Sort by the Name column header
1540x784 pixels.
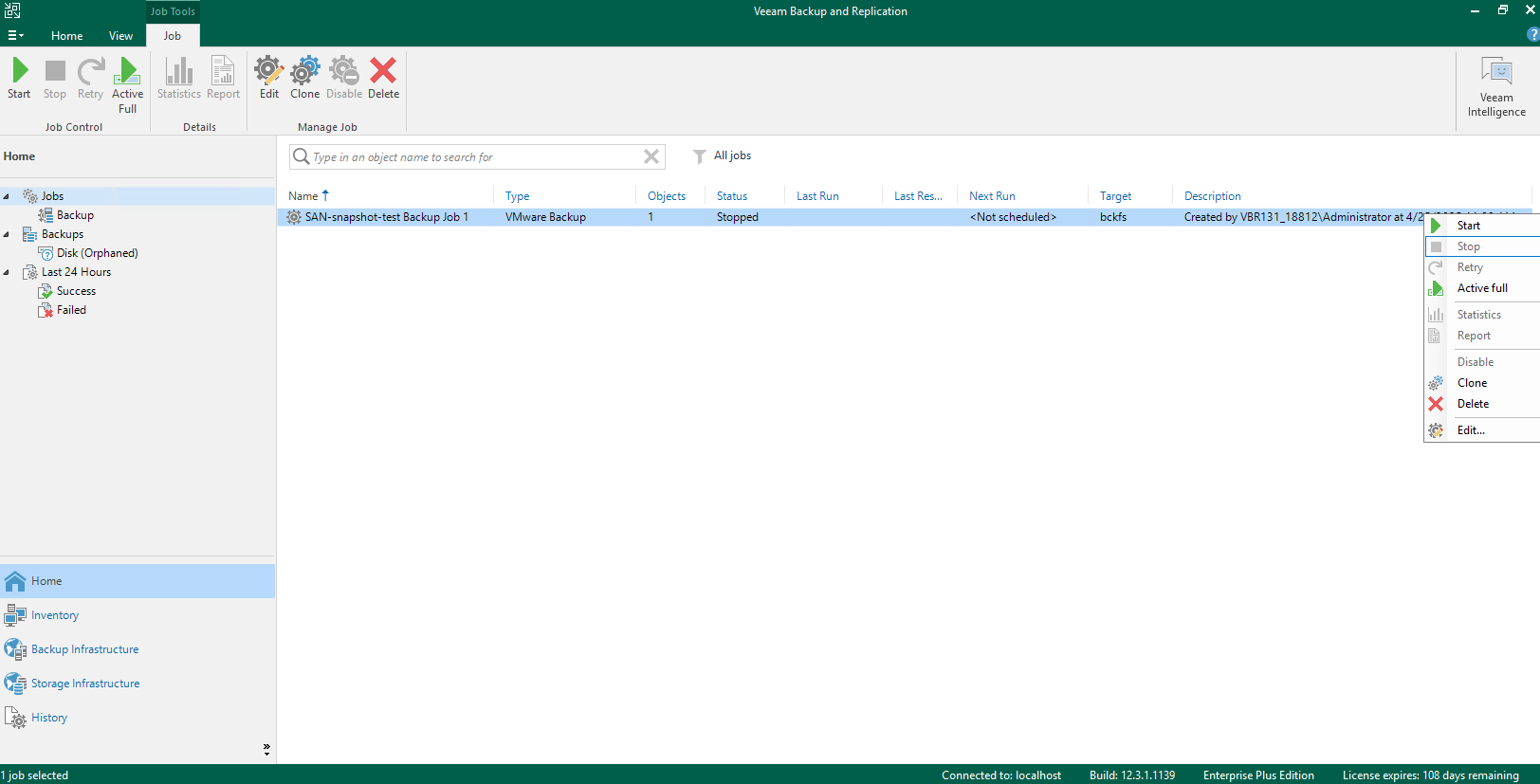tap(303, 196)
